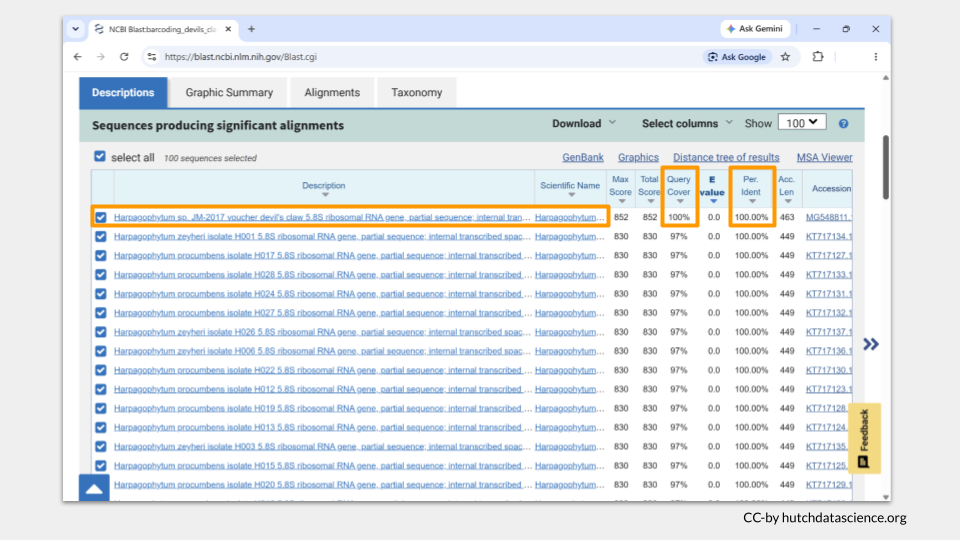Click the page vertical scrollbar thumb
The height and width of the screenshot is (540, 960).
click(x=885, y=167)
